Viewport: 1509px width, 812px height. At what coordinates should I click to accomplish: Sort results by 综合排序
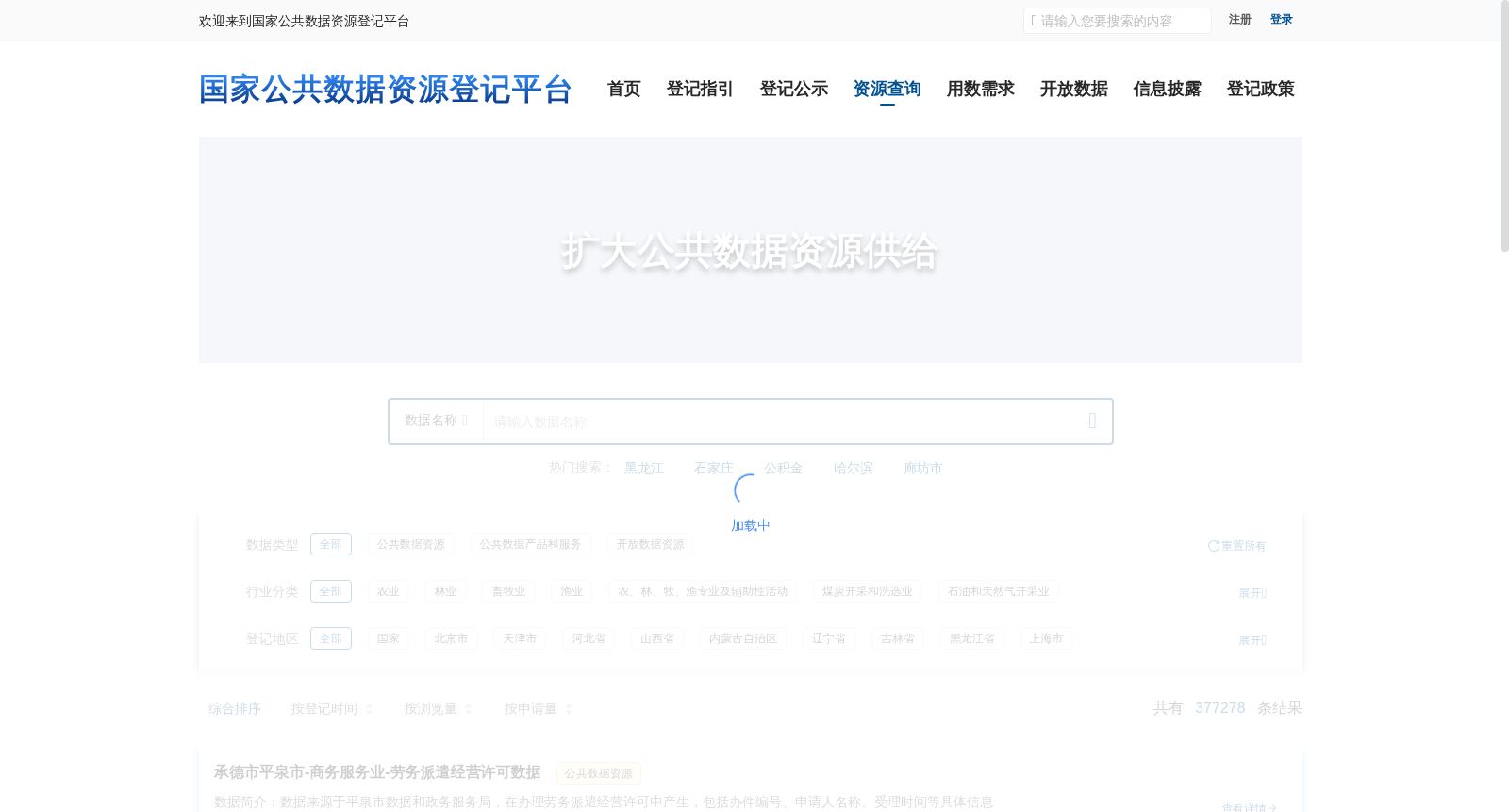point(235,708)
